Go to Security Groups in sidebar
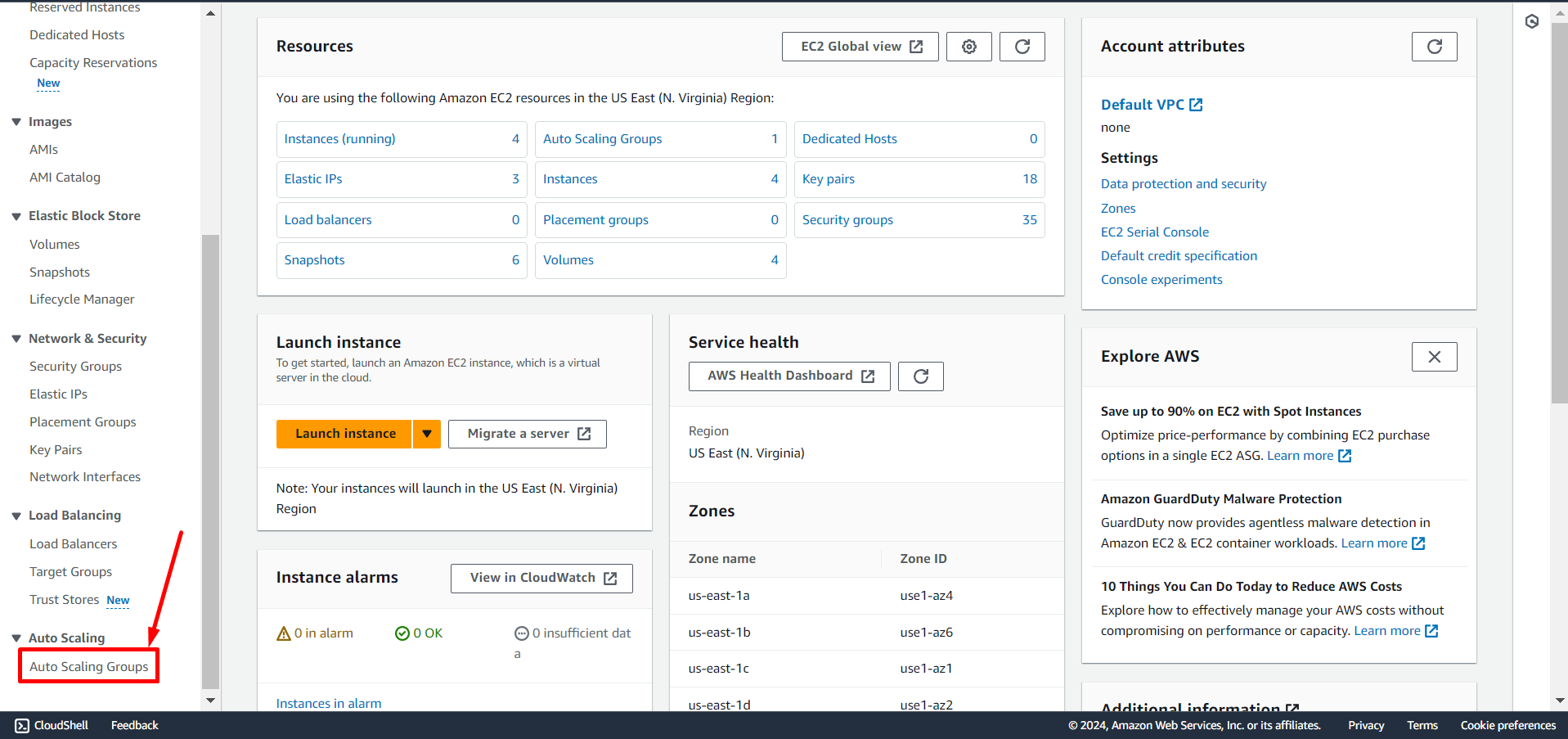 [75, 367]
